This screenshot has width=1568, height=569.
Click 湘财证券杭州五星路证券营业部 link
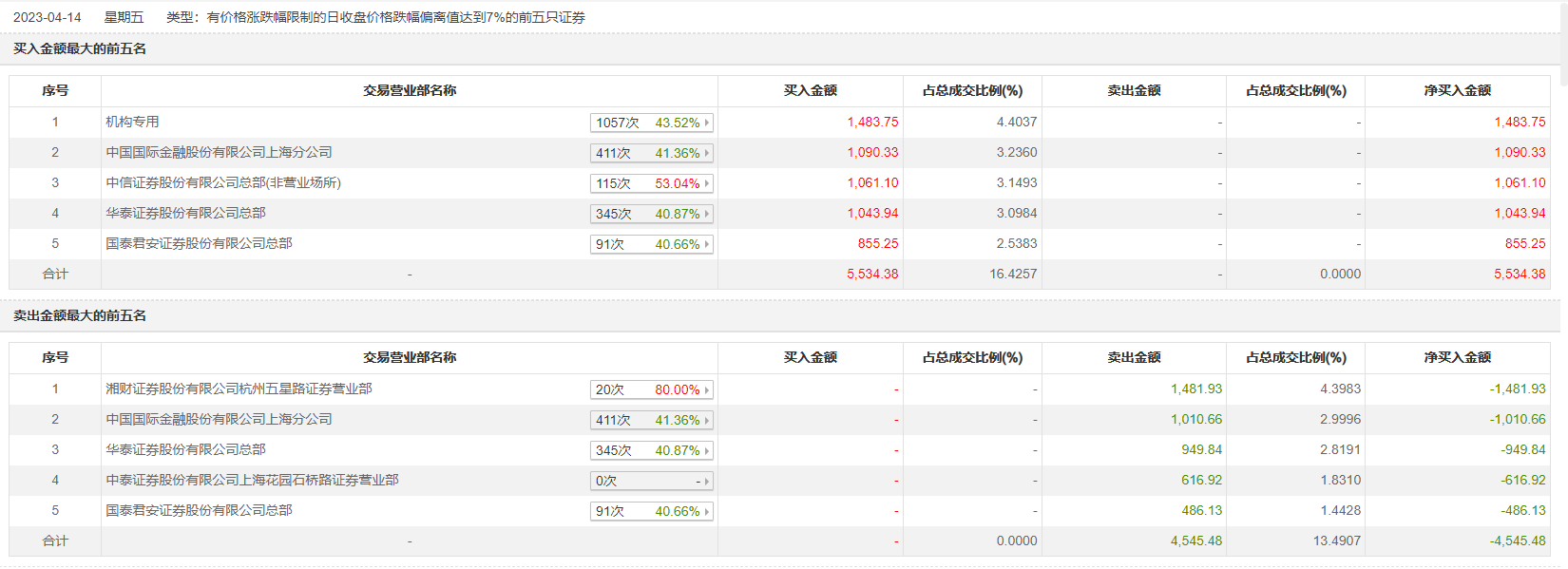[239, 389]
